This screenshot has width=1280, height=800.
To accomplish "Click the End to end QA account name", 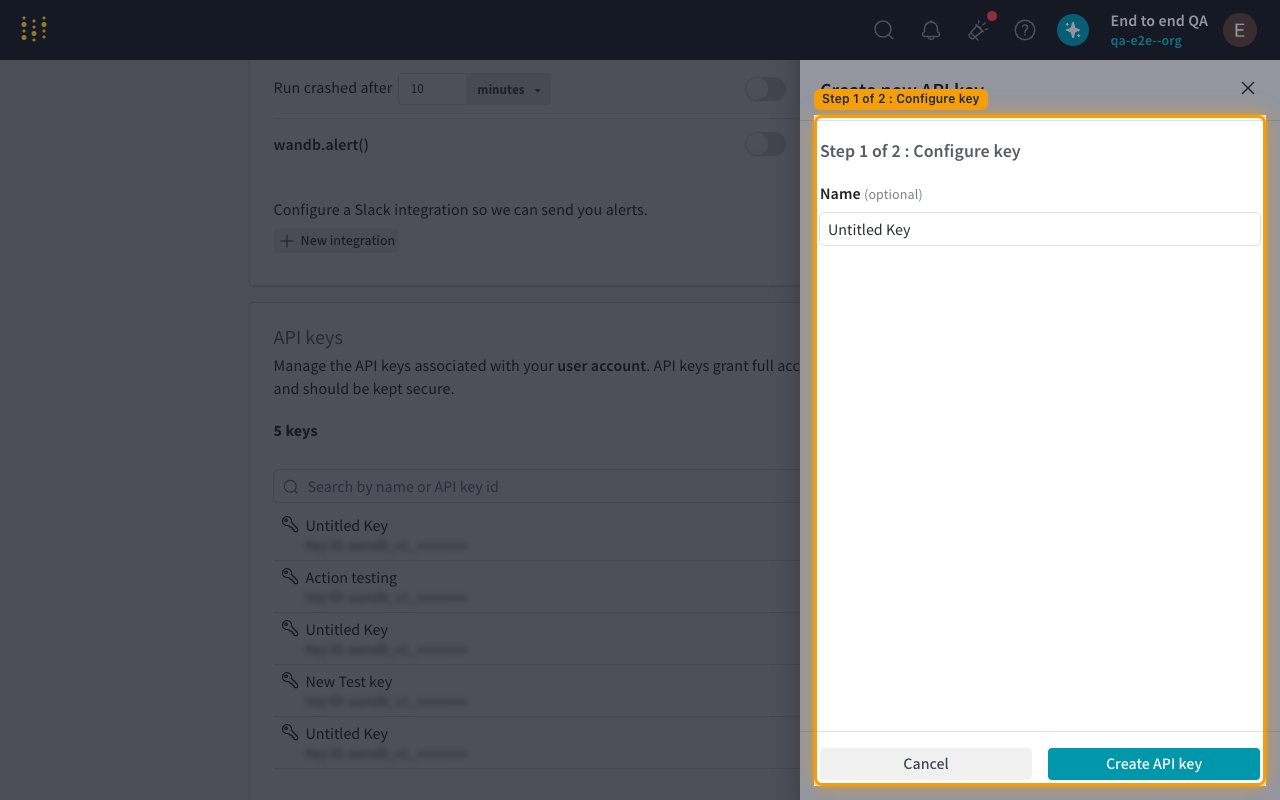I will 1159,21.
